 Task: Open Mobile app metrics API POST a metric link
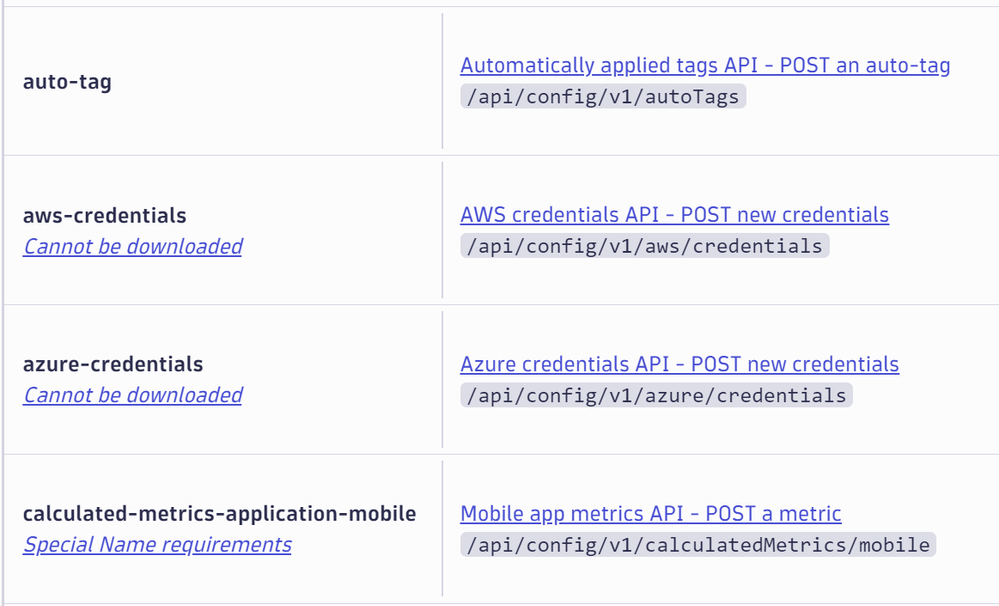click(x=650, y=514)
